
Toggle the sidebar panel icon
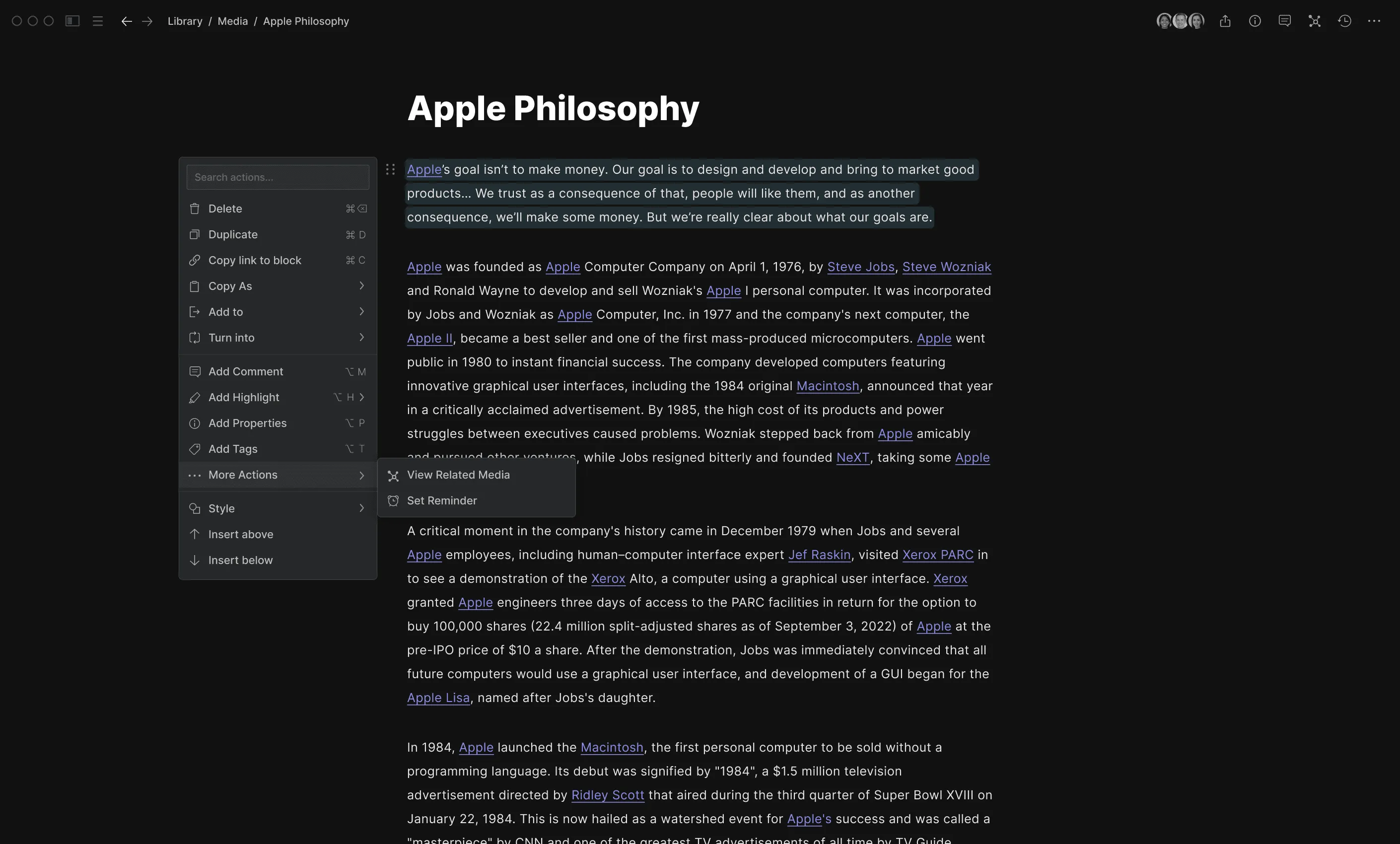72,21
